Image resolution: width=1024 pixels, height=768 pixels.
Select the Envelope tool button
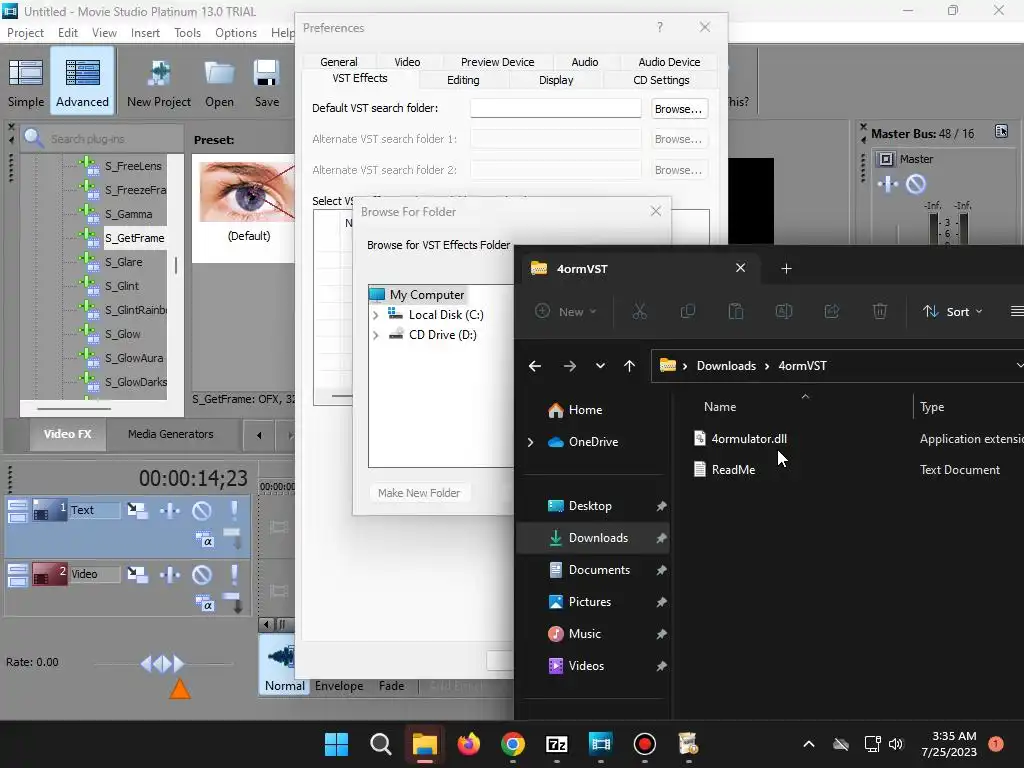click(338, 686)
